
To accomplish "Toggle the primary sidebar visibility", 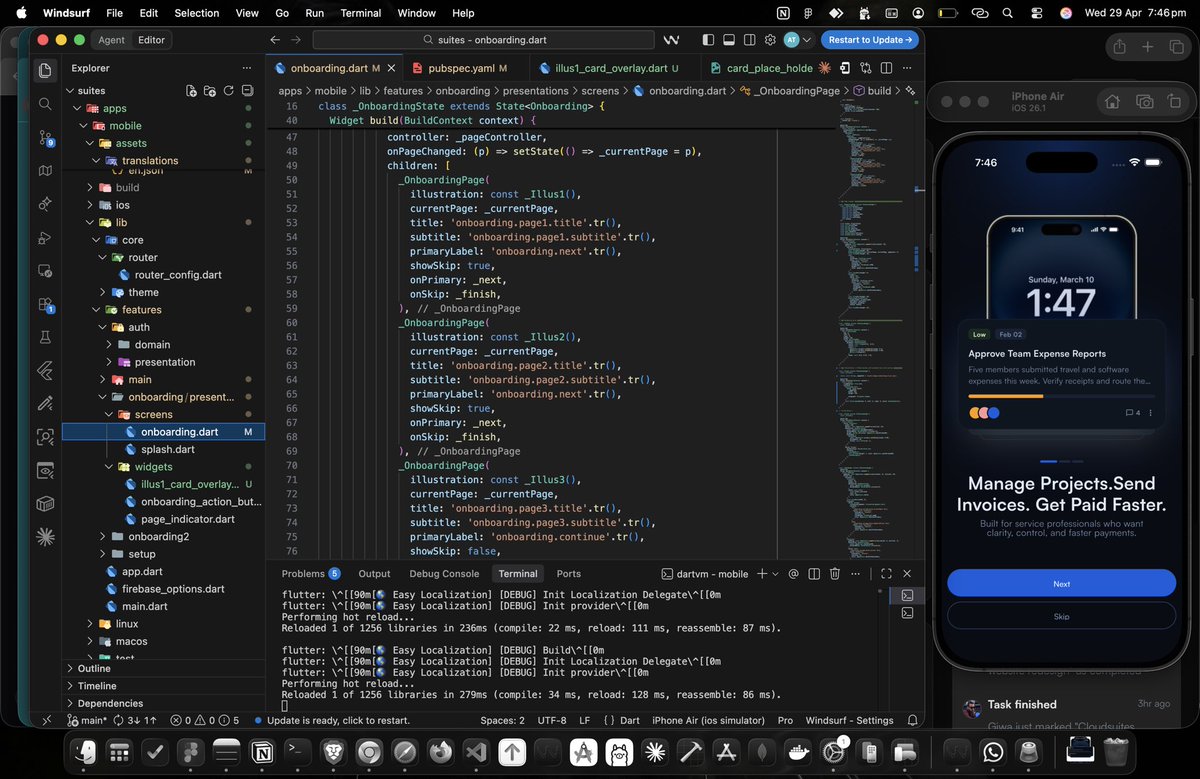I will pyautogui.click(x=709, y=40).
